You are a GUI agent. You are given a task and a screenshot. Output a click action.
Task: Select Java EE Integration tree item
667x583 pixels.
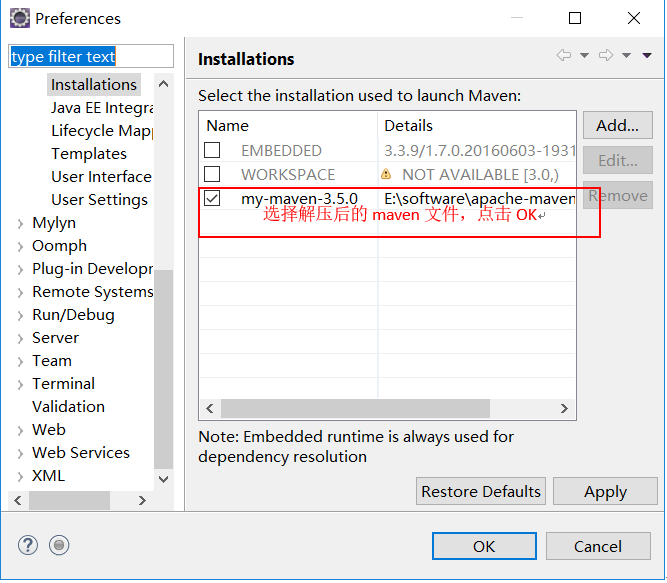[x=102, y=108]
